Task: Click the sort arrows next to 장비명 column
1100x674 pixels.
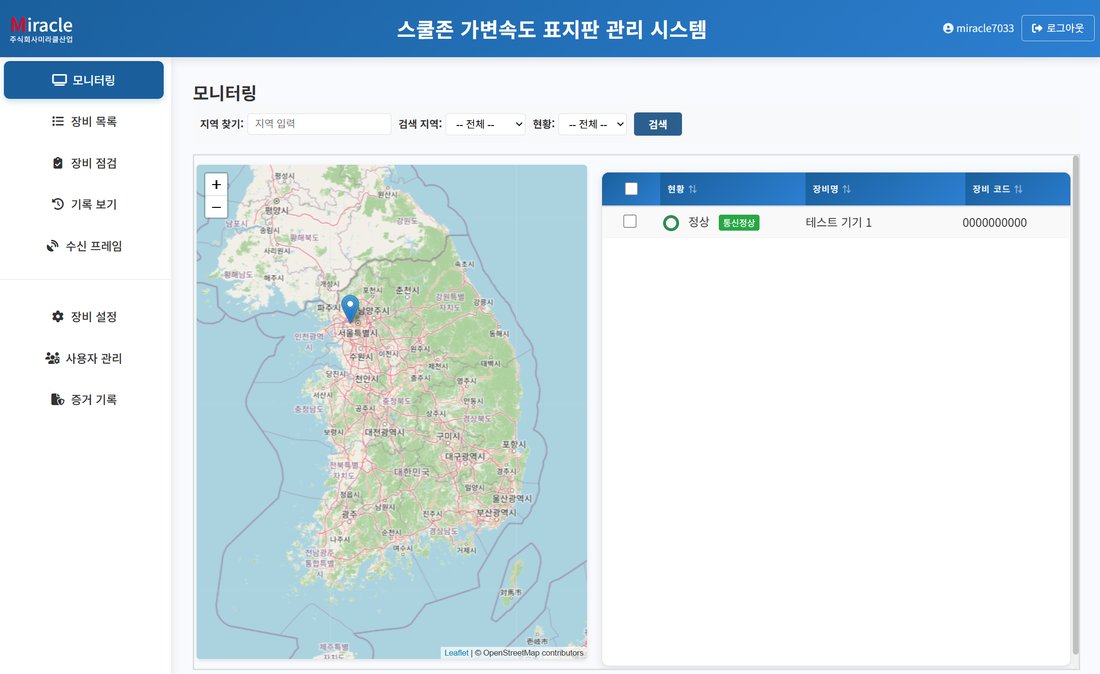Action: (847, 189)
